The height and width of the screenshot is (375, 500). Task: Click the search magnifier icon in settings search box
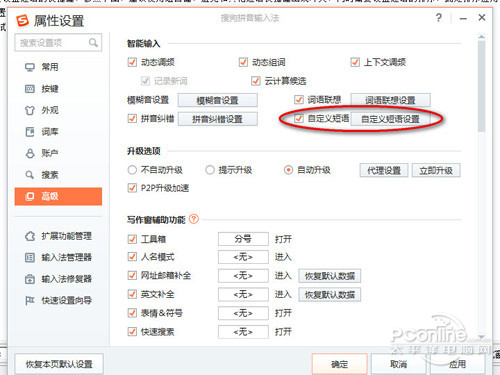coord(93,42)
